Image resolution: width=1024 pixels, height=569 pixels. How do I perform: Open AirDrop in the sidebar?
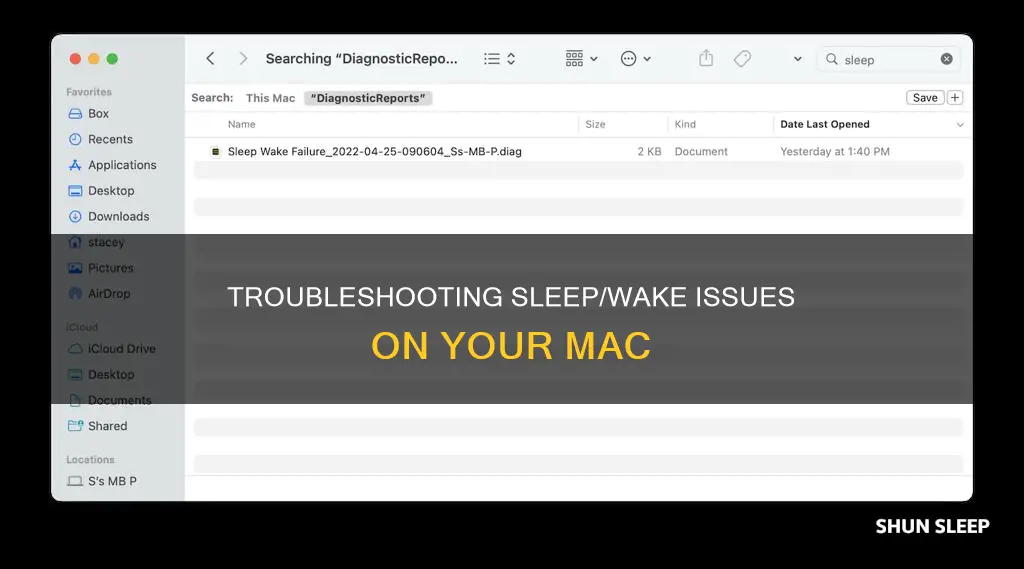point(109,294)
